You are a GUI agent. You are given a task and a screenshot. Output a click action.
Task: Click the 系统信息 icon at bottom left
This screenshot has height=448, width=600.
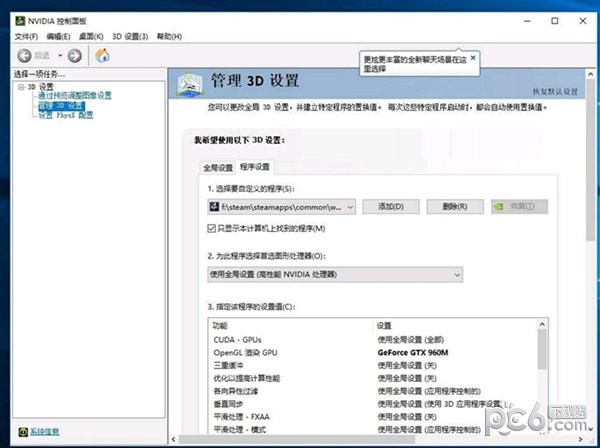23,432
